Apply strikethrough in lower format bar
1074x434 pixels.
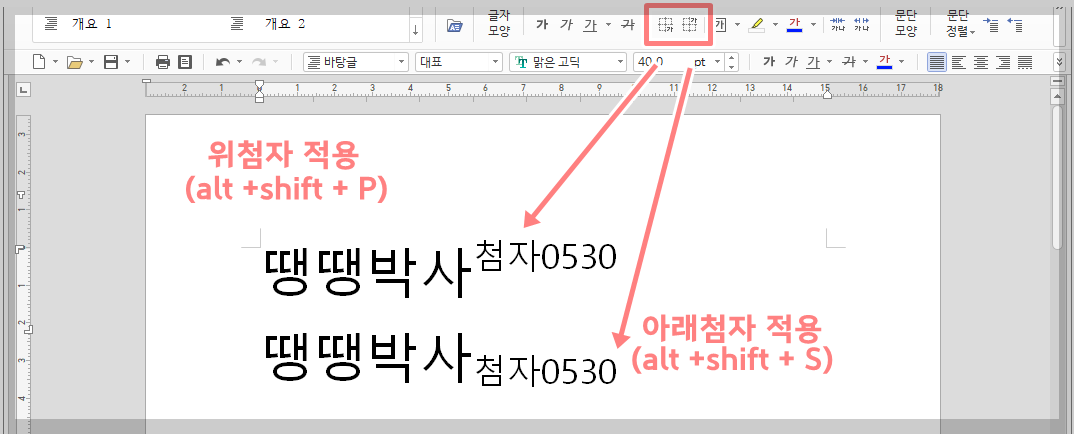coord(849,62)
